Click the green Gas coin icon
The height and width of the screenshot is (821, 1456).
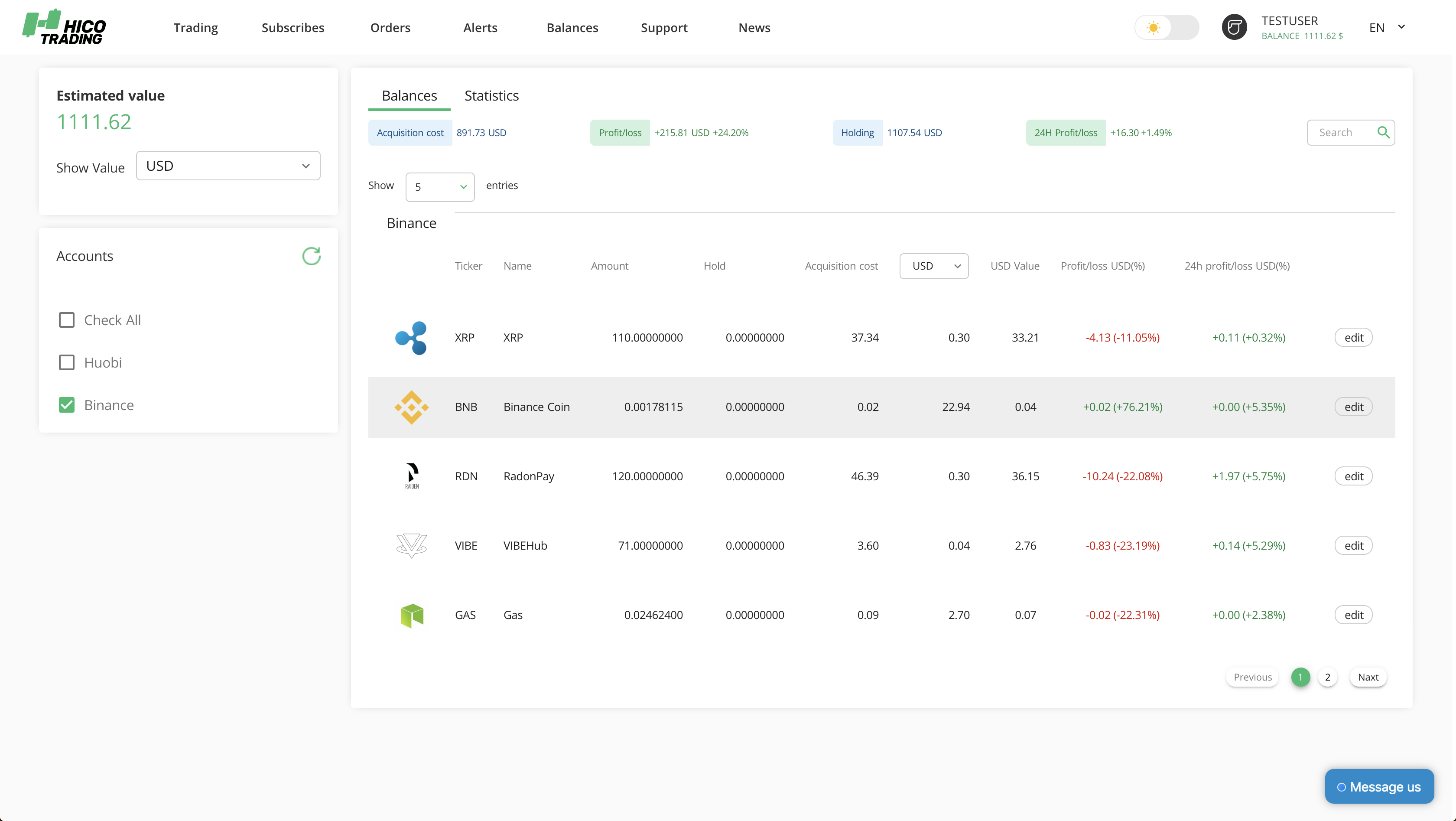412,615
